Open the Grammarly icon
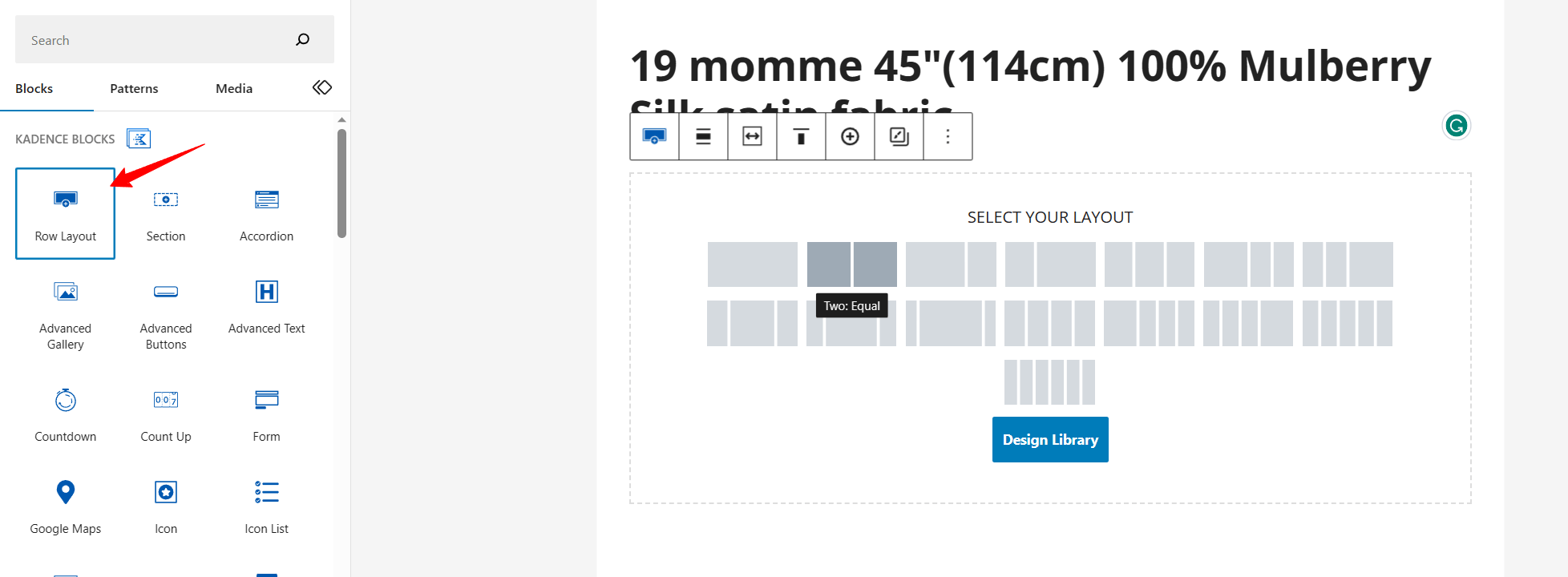The image size is (1568, 577). [1456, 126]
